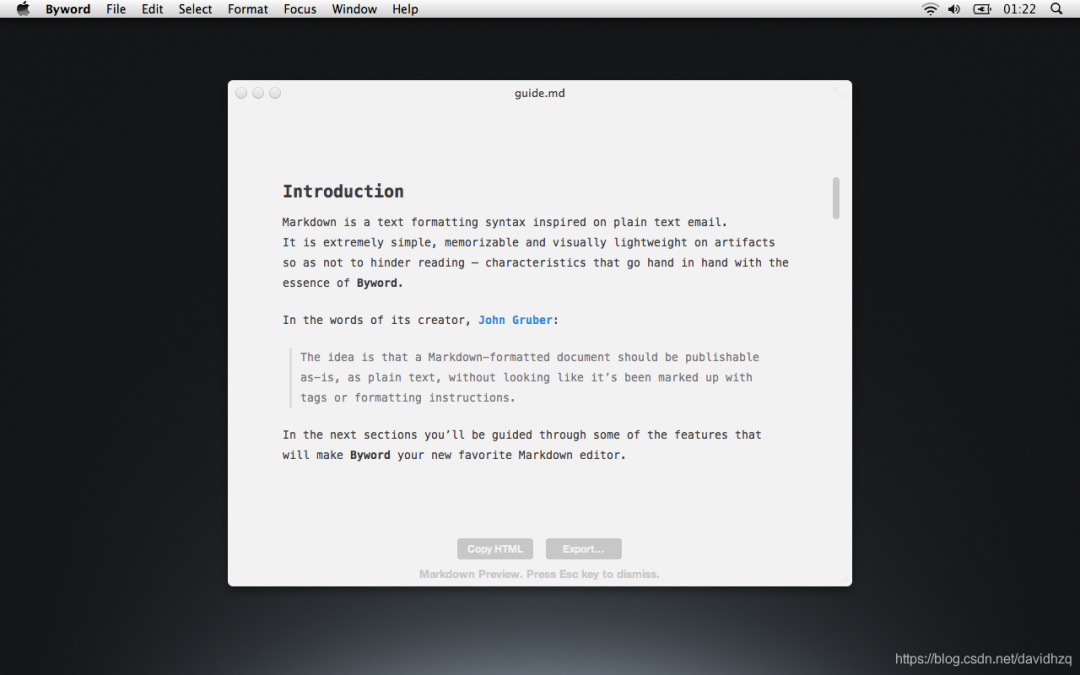Open the Byword application menu

68,9
